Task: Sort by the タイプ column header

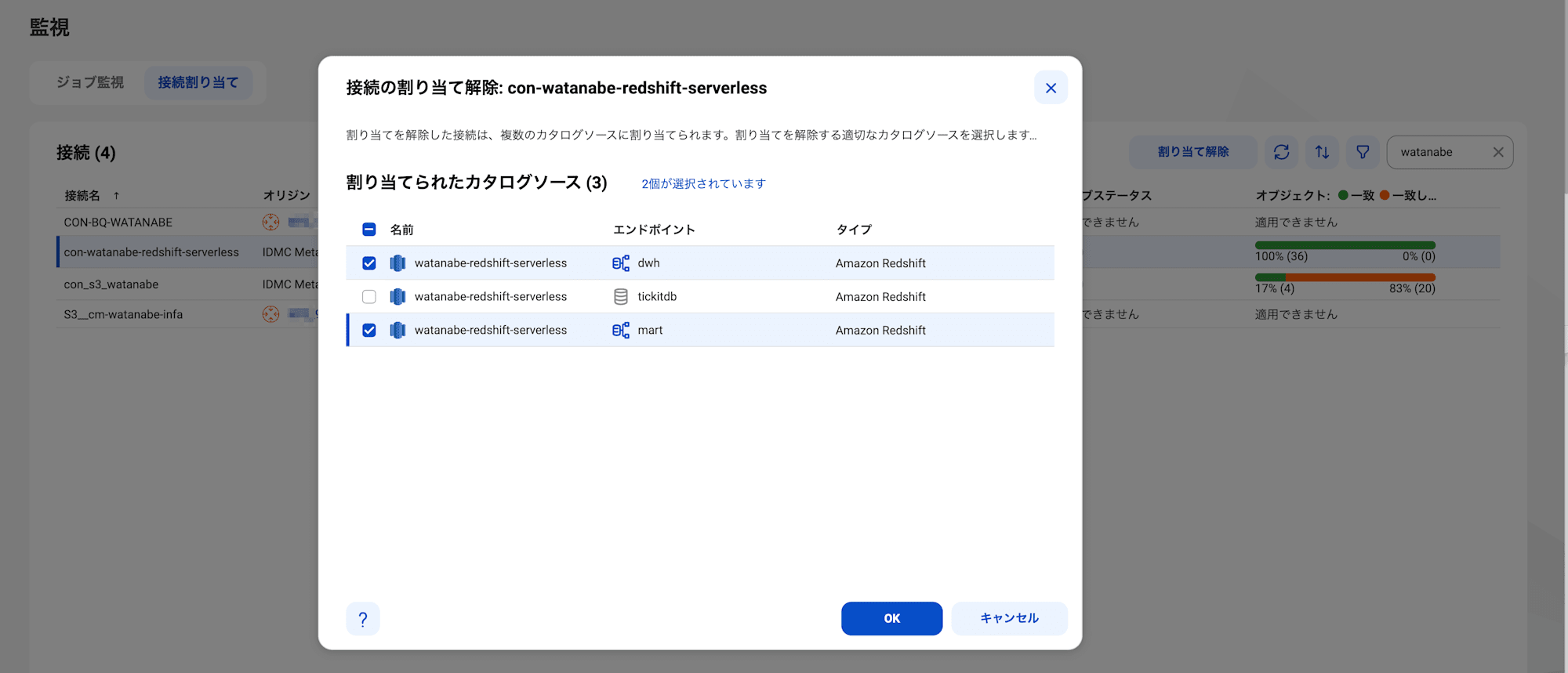Action: [854, 230]
